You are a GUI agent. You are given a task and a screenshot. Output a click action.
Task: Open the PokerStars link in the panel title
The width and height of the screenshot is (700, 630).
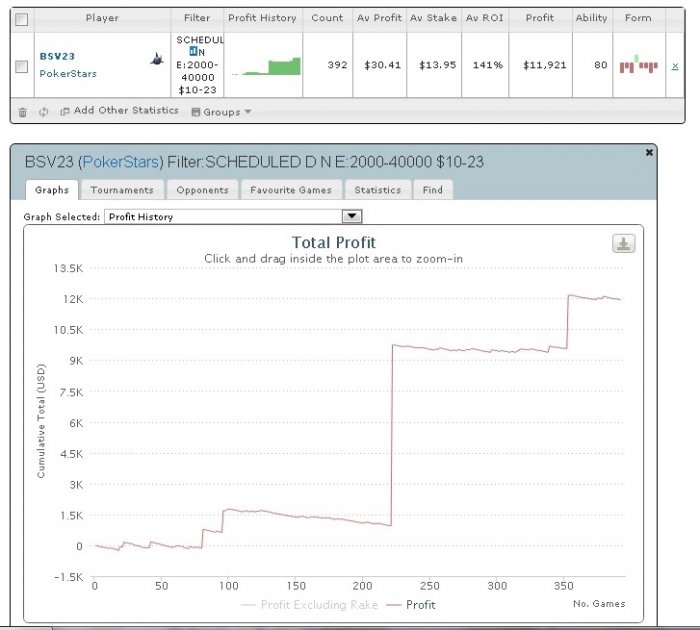coord(121,162)
